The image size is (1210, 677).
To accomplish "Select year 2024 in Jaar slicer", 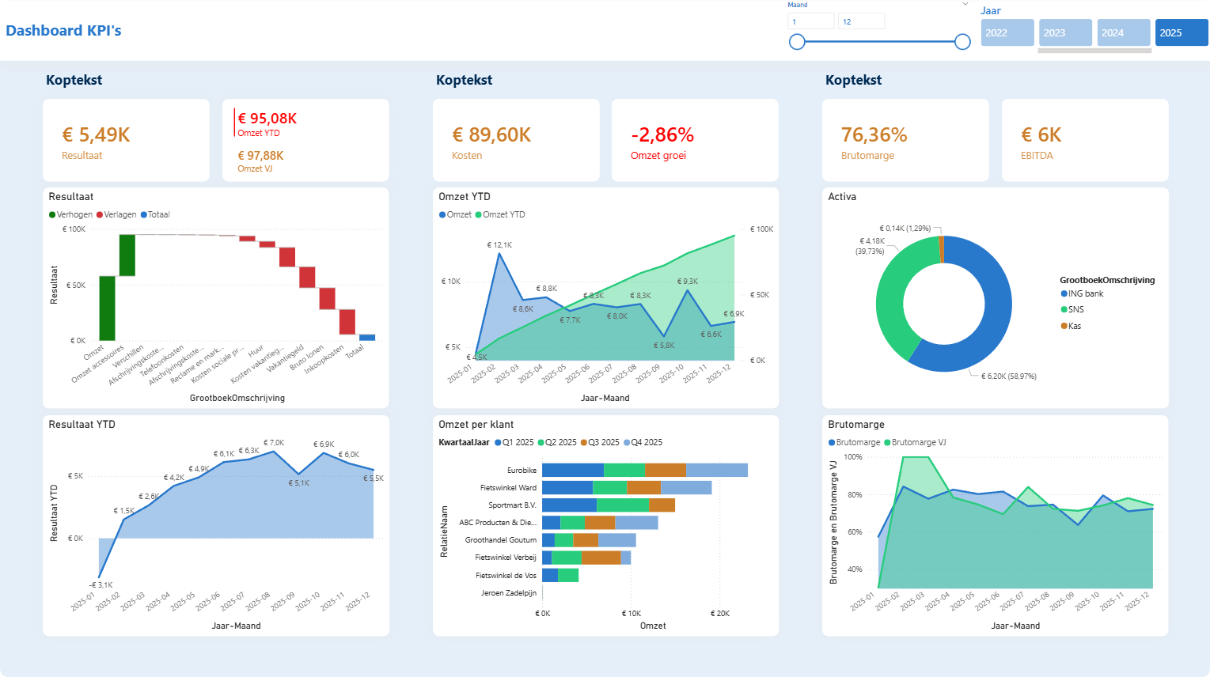I will click(1123, 33).
